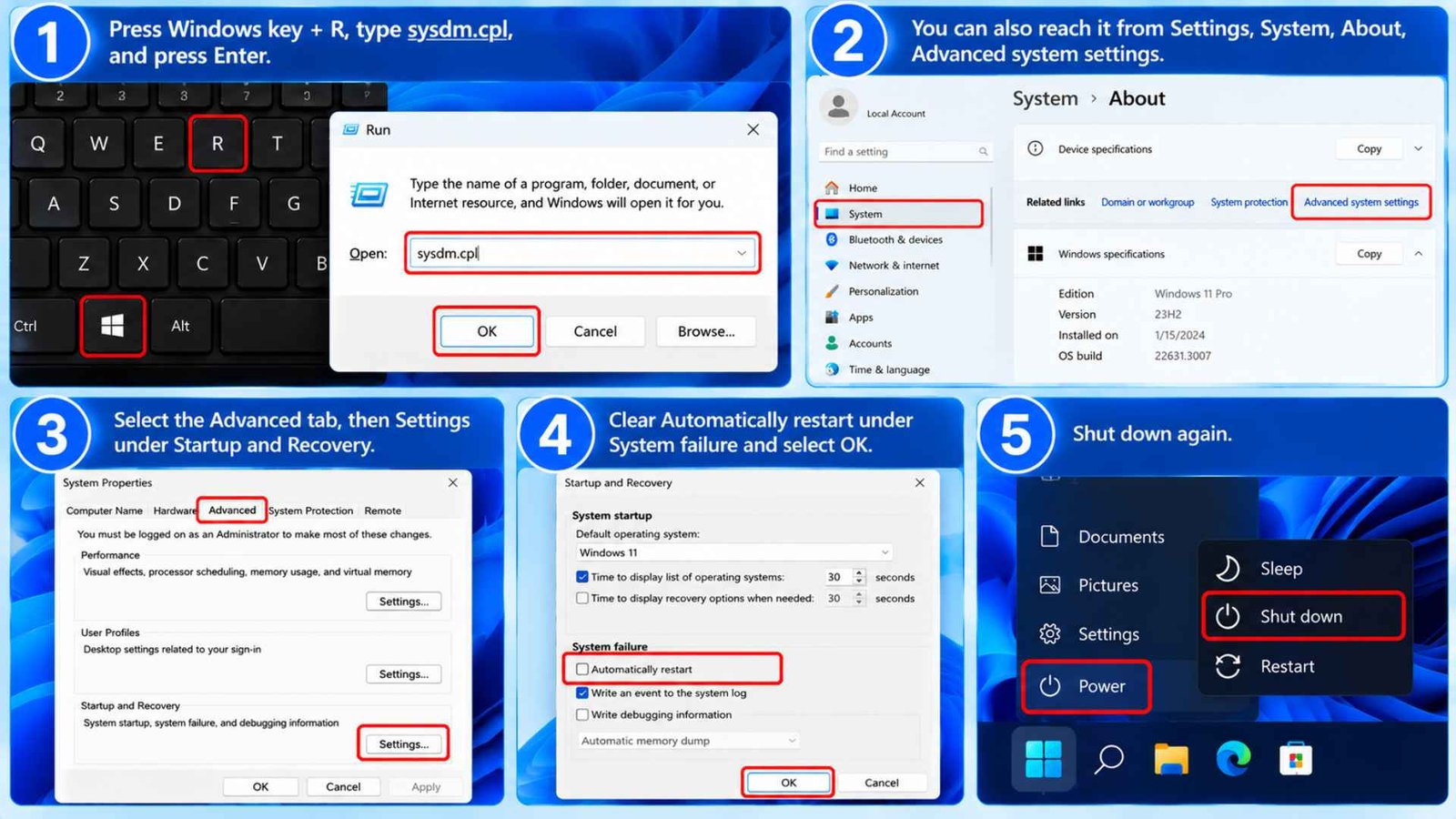This screenshot has height=819, width=1456.
Task: Open Search from the taskbar
Action: coord(1108,759)
